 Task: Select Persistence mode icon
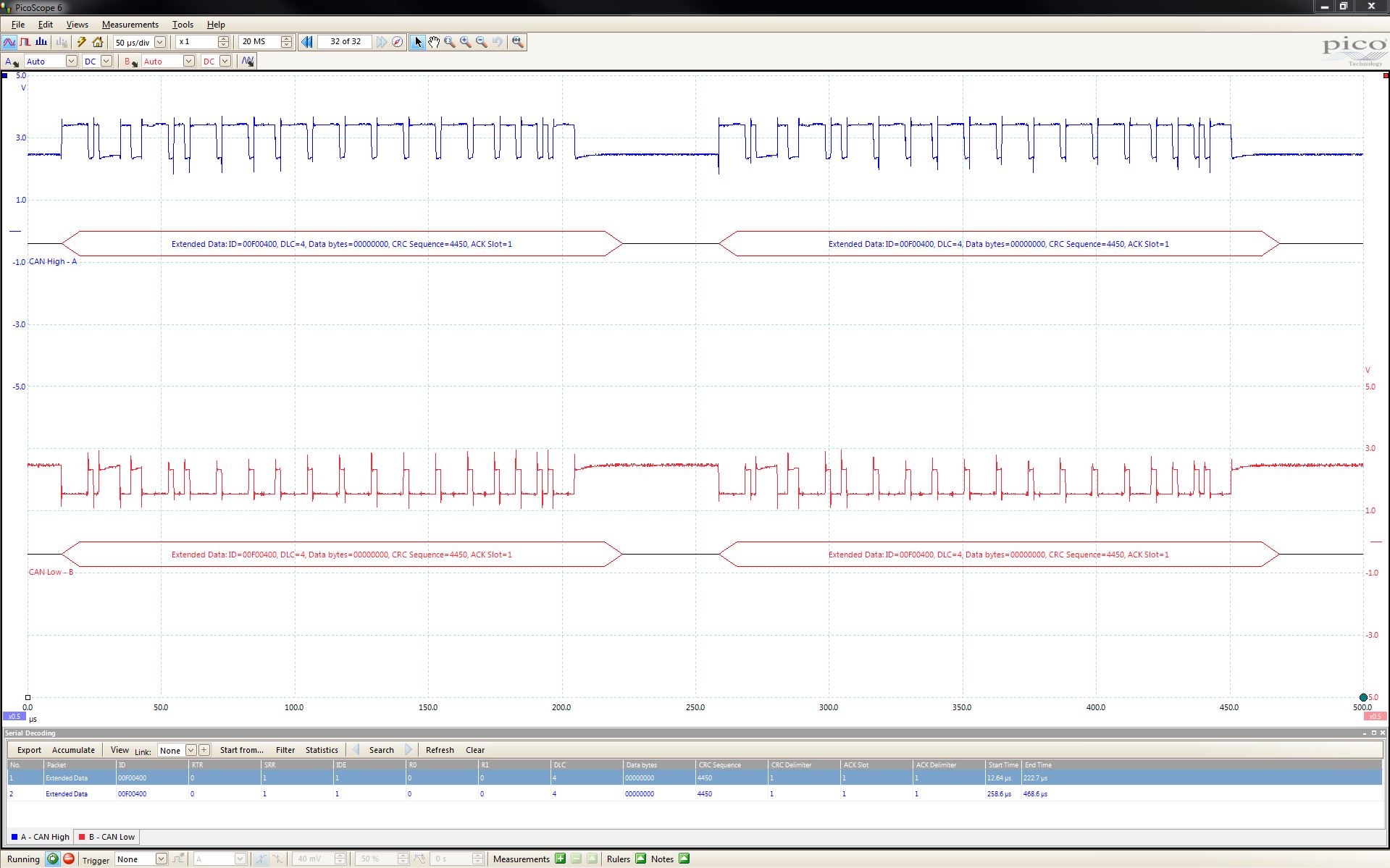pyautogui.click(x=25, y=42)
